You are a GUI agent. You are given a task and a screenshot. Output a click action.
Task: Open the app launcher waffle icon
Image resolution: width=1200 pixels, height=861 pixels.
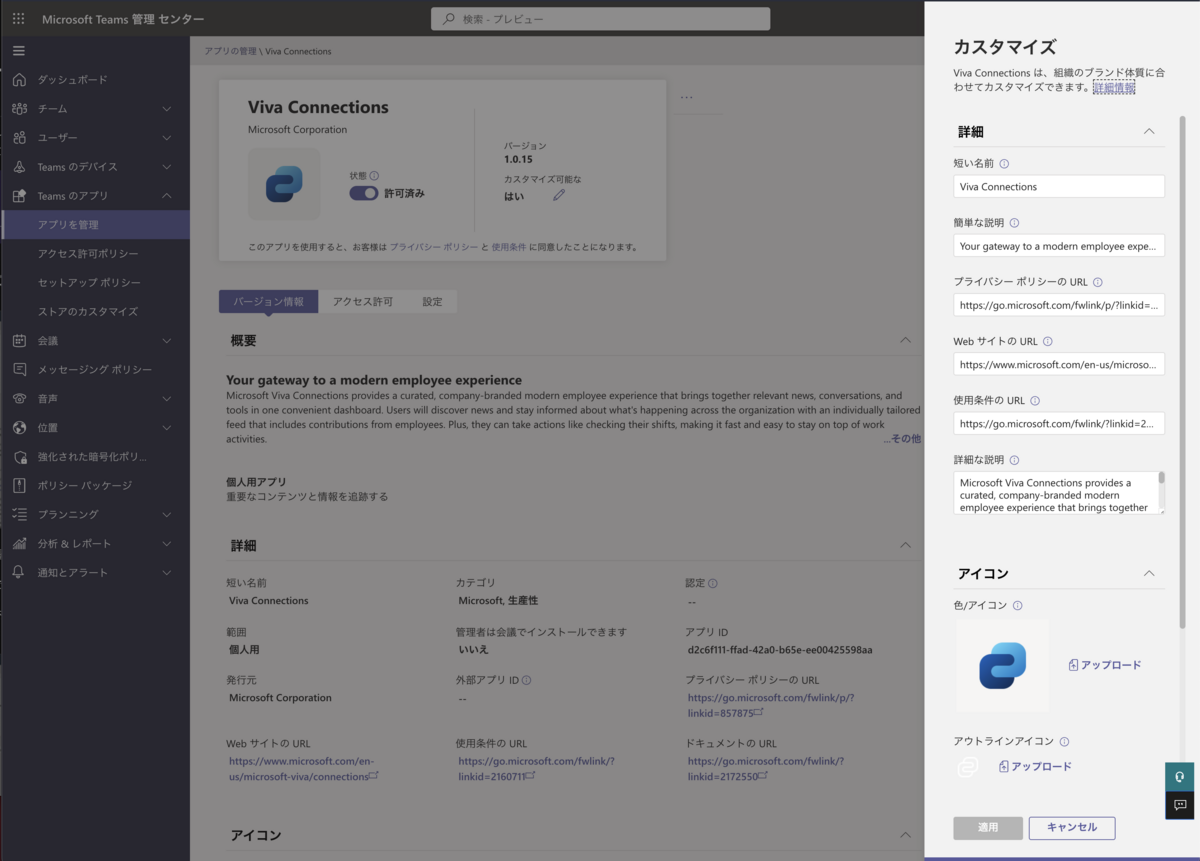19,19
